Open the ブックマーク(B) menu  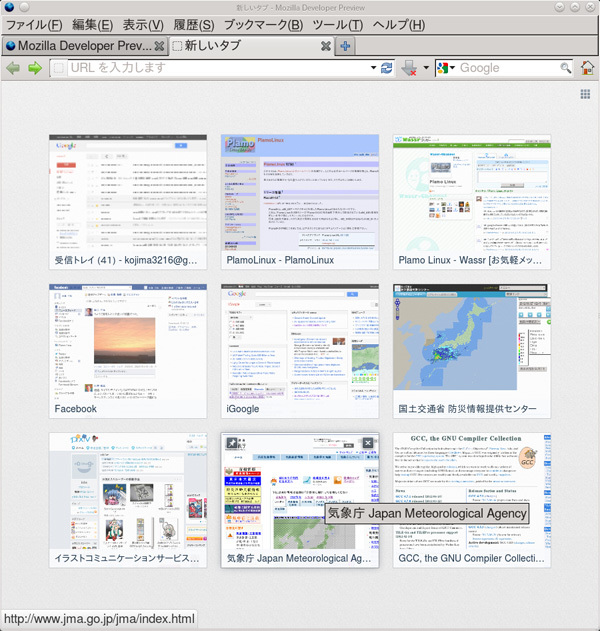(264, 25)
